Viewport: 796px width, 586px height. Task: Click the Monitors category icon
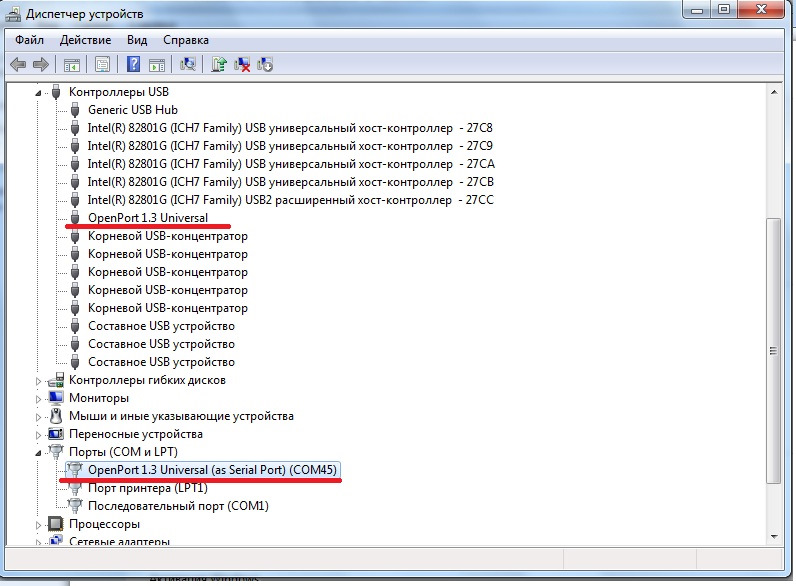pyautogui.click(x=56, y=398)
